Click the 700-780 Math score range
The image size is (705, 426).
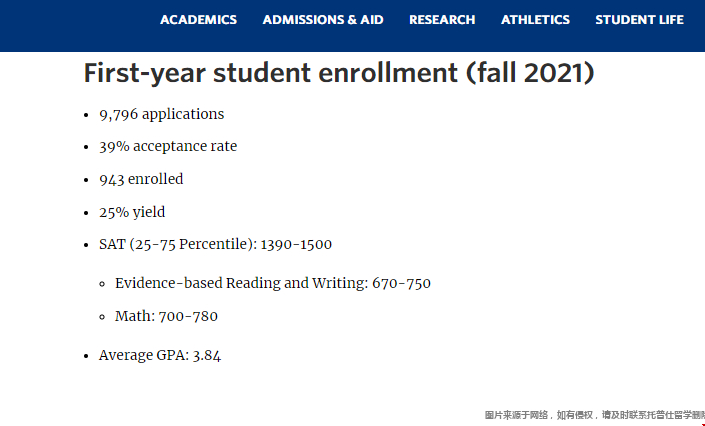(188, 316)
